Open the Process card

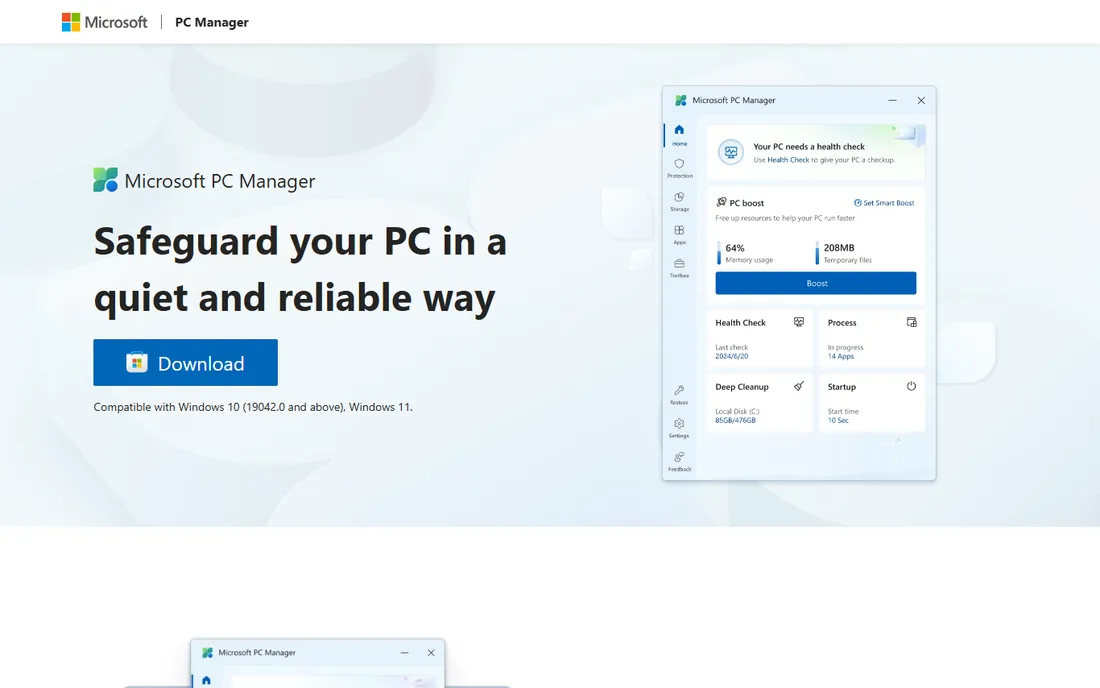(x=872, y=339)
